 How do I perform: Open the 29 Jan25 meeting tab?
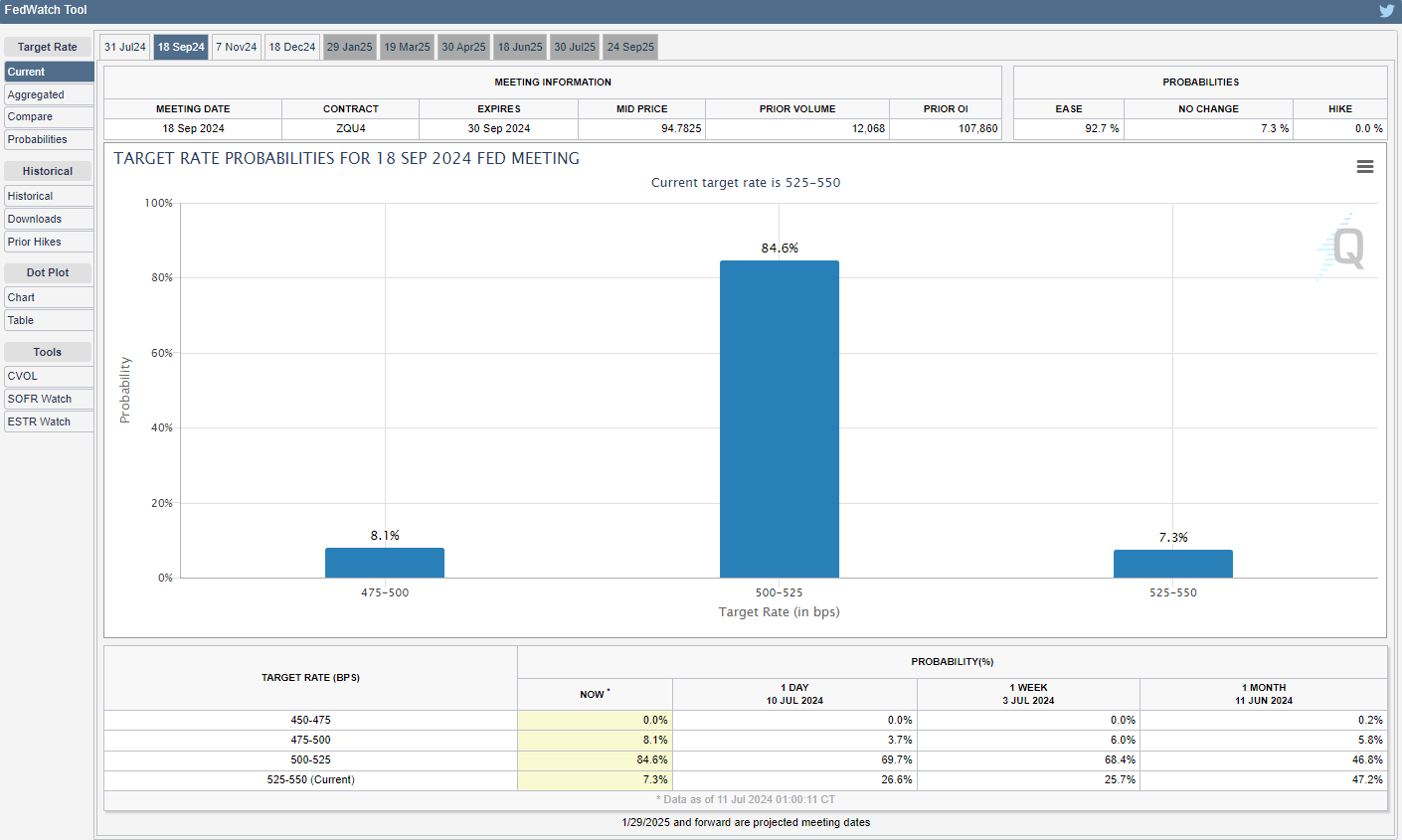coord(350,47)
